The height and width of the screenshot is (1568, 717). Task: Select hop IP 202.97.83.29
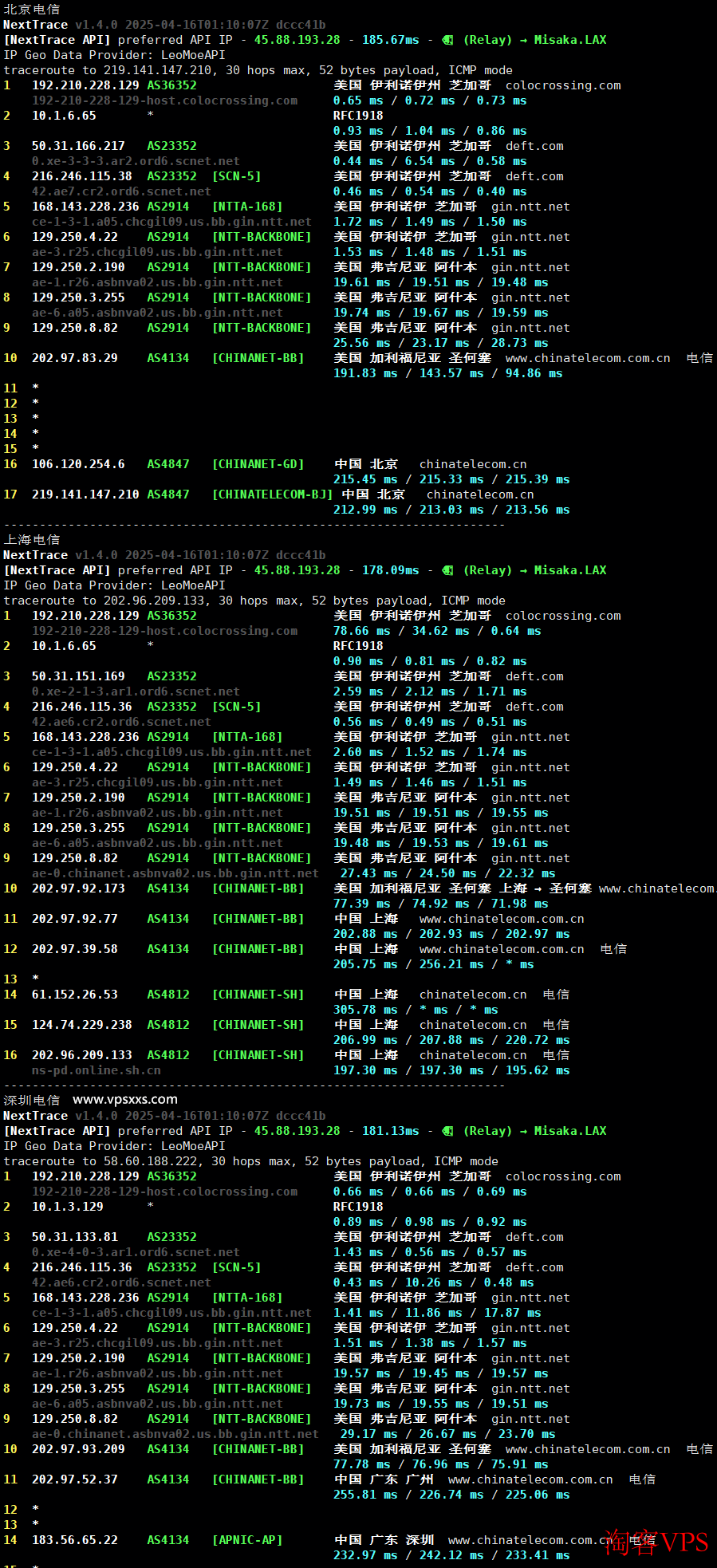point(75,358)
